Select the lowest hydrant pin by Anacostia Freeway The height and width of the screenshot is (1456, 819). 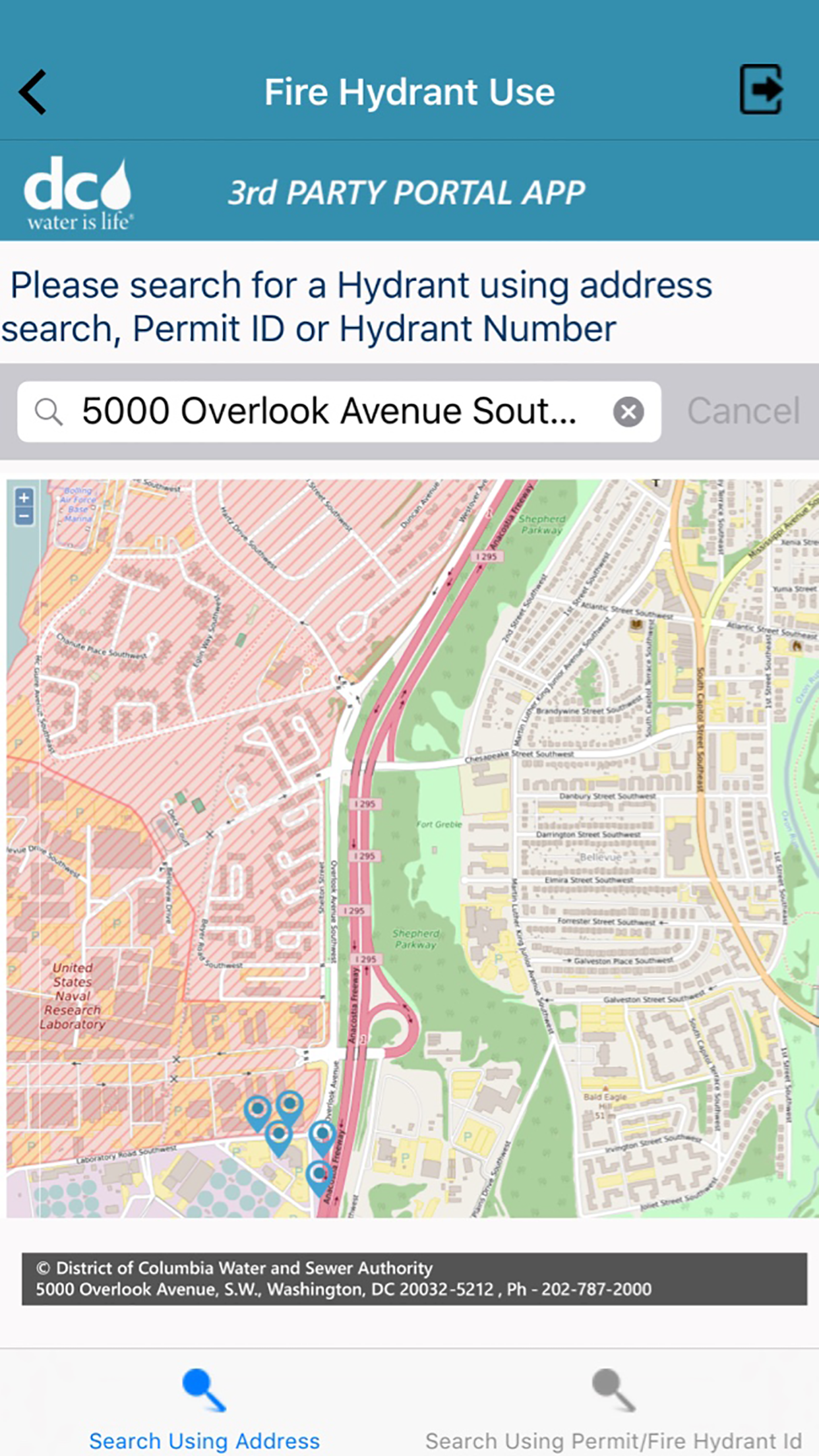319,1179
